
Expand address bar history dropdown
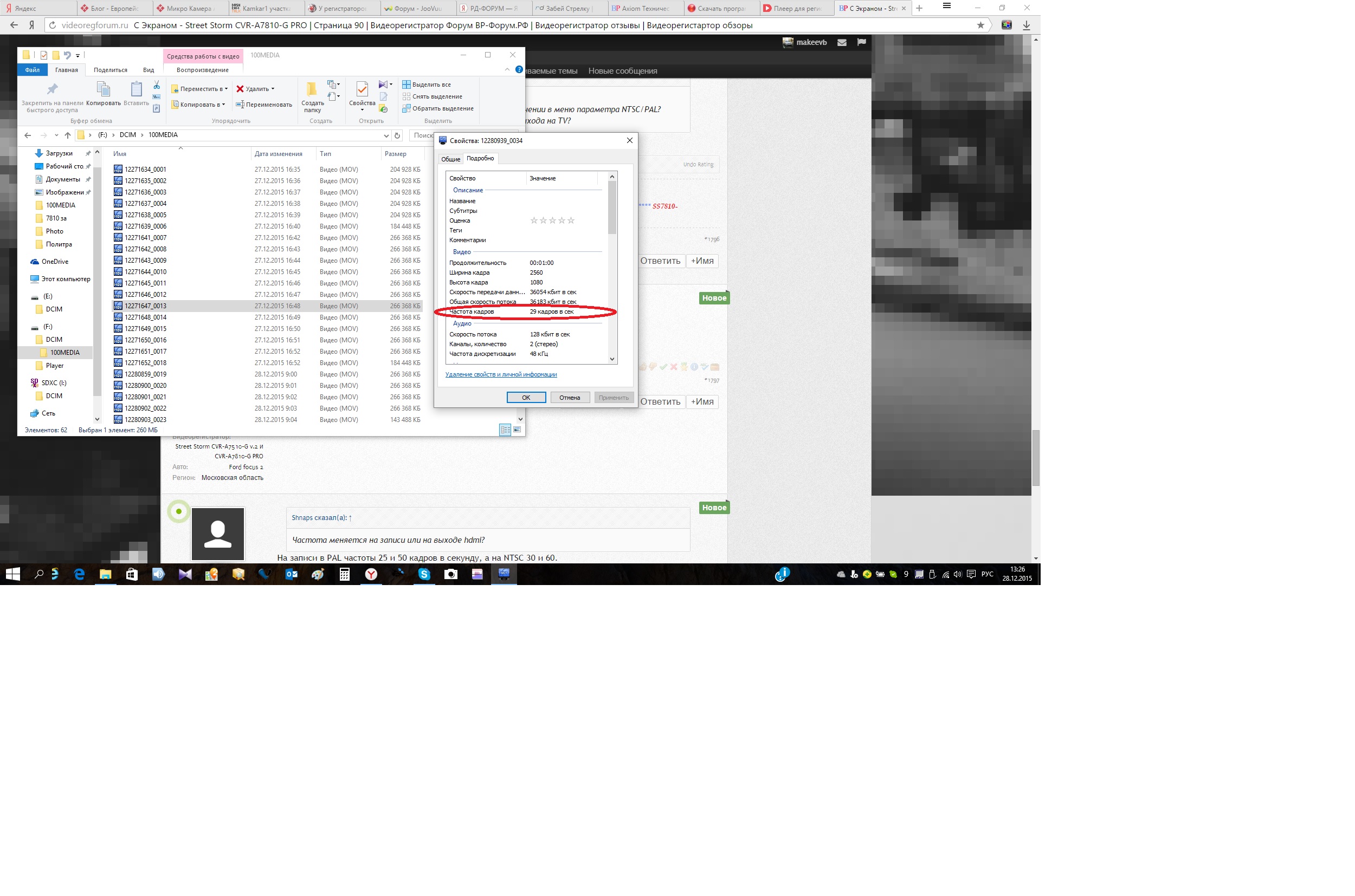coord(386,135)
